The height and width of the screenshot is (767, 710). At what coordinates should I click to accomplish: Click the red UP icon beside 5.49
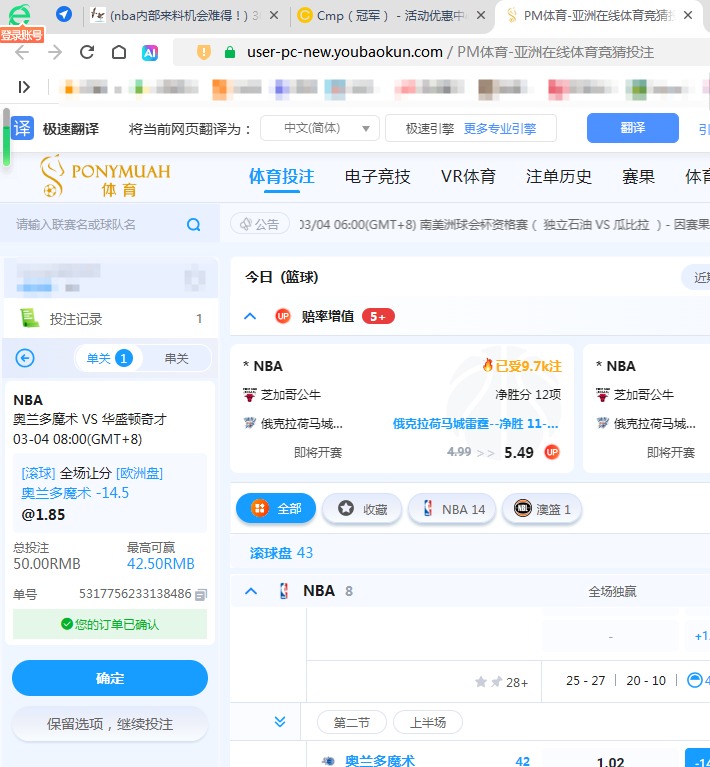(x=552, y=452)
